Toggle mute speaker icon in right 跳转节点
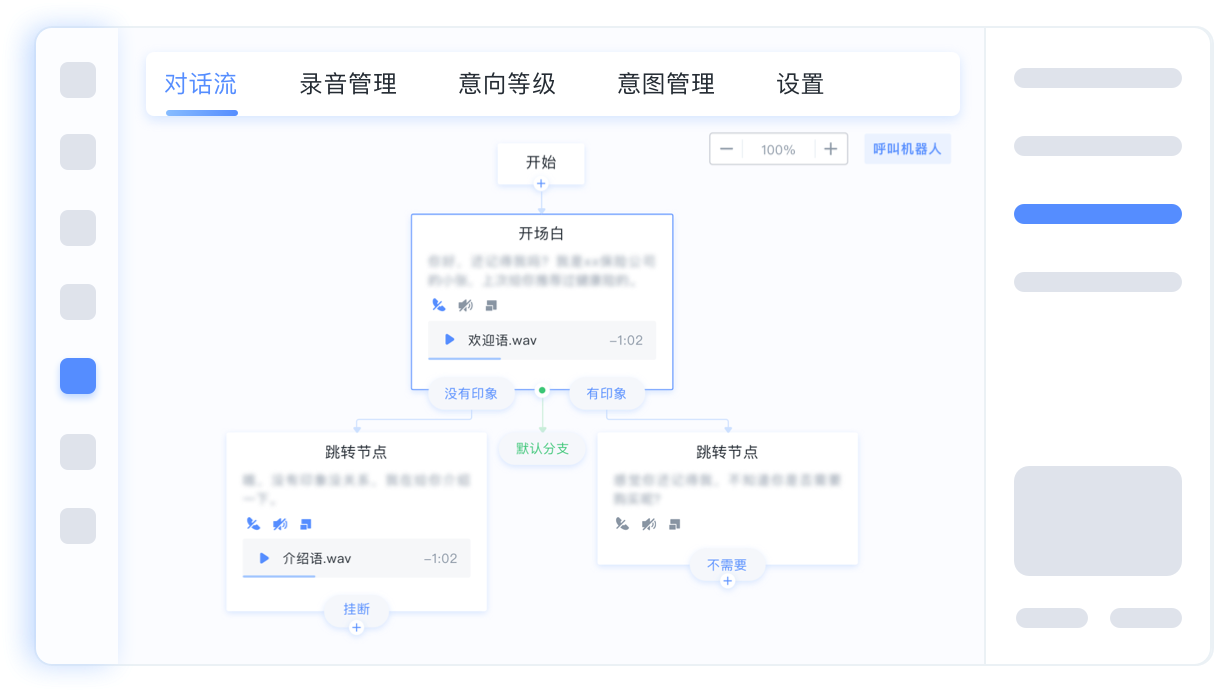This screenshot has height=692, width=1214. point(649,524)
